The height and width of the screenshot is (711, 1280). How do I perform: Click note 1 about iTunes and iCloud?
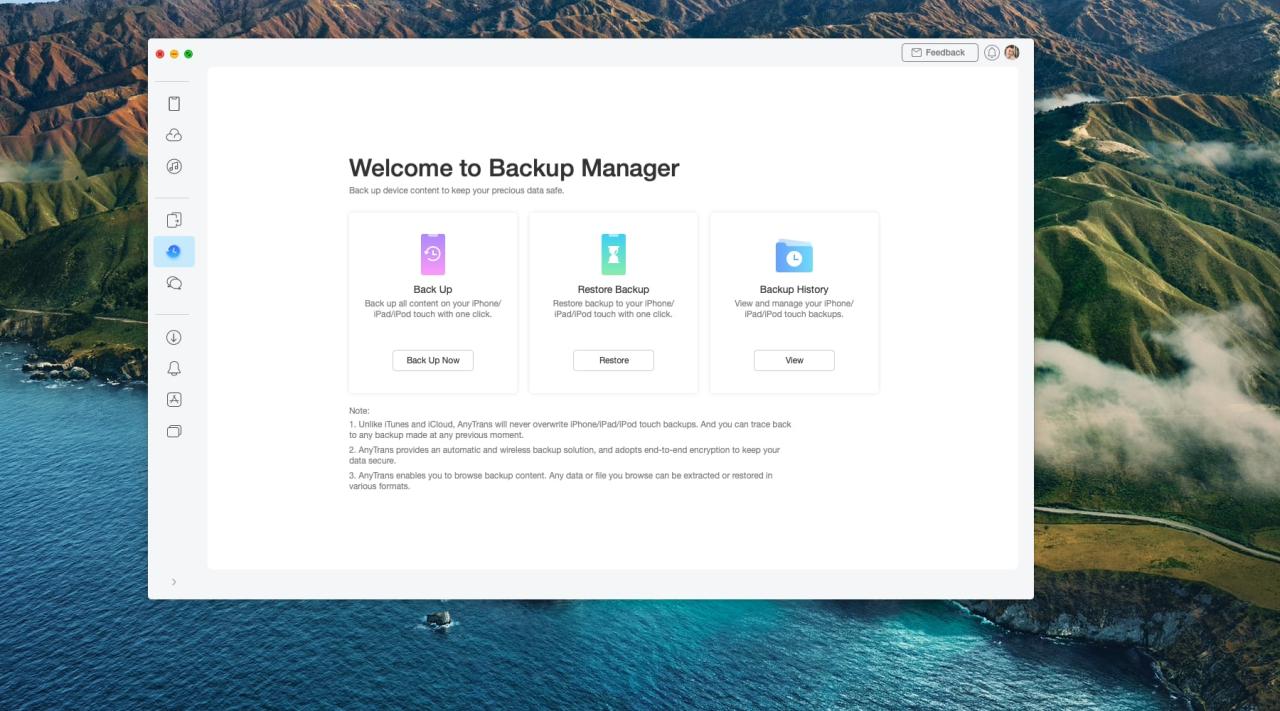[x=570, y=430]
